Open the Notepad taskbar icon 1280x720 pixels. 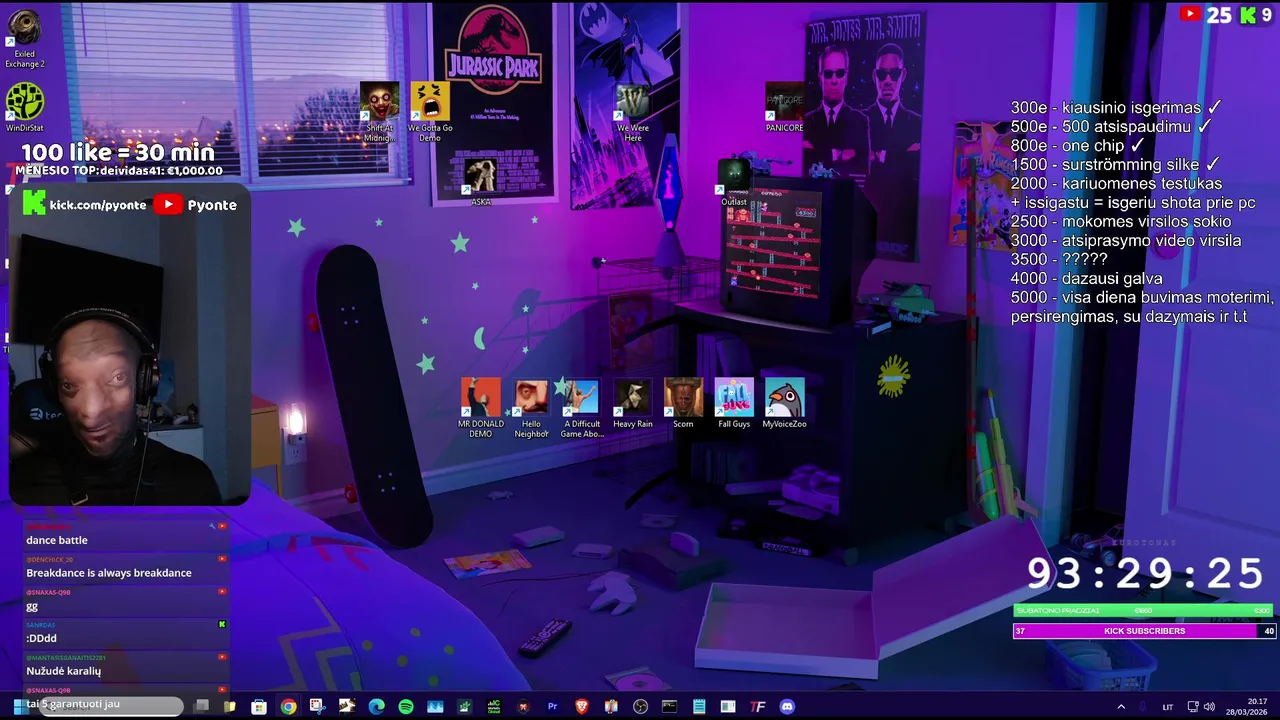click(x=699, y=706)
